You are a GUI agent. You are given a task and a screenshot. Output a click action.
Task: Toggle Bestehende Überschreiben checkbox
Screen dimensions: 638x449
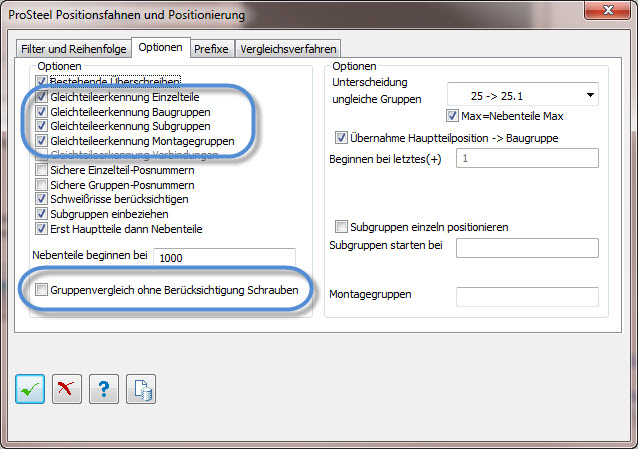(41, 81)
